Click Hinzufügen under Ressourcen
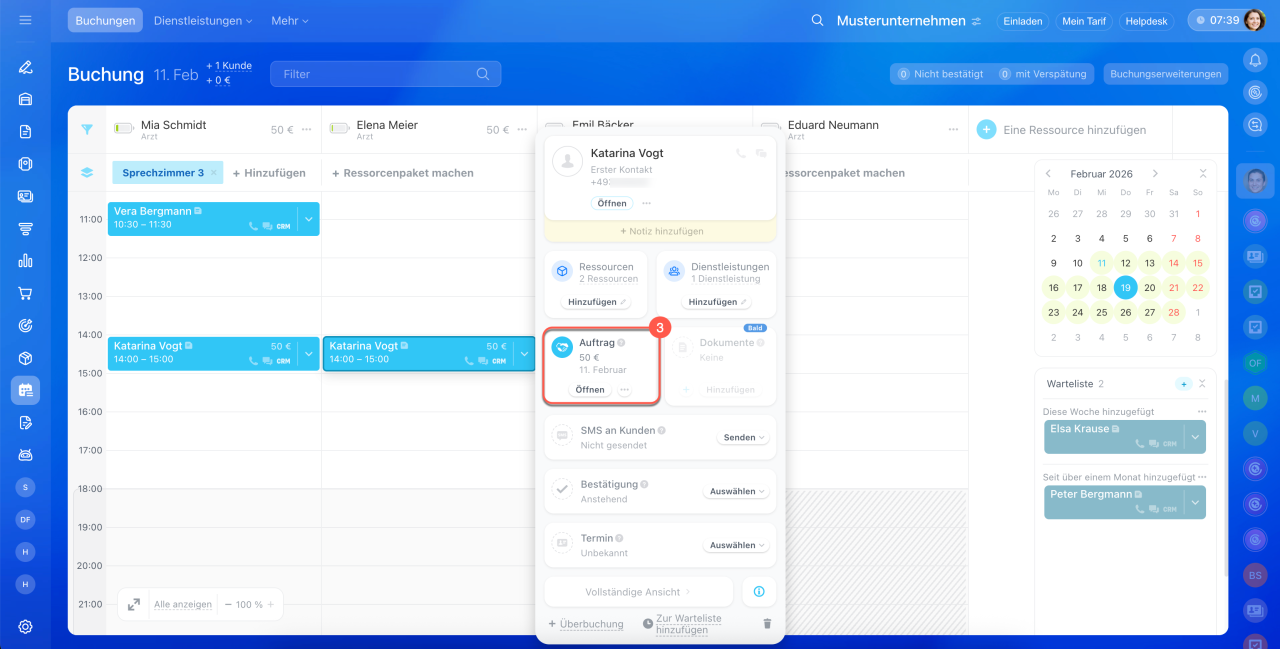Image resolution: width=1280 pixels, height=649 pixels. 598,302
